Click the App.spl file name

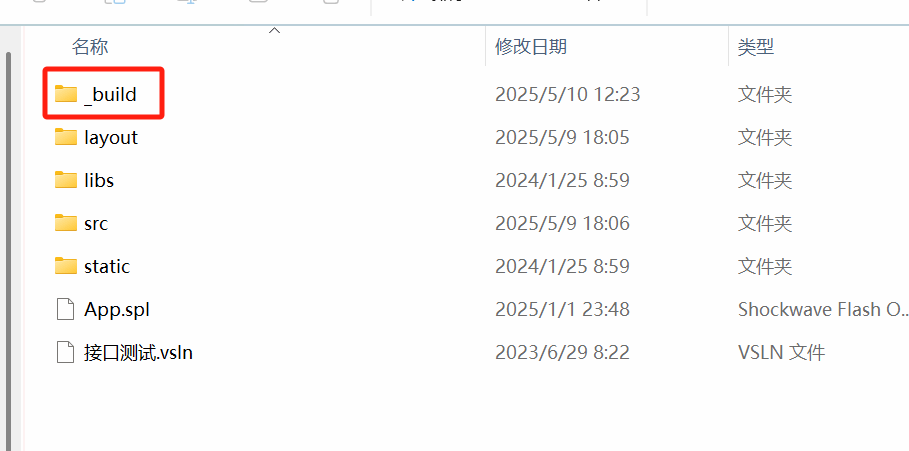click(x=117, y=310)
